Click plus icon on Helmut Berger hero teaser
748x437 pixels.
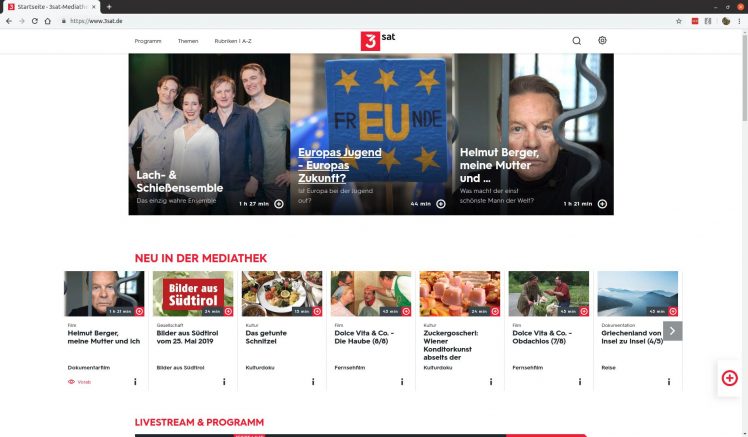pos(601,204)
